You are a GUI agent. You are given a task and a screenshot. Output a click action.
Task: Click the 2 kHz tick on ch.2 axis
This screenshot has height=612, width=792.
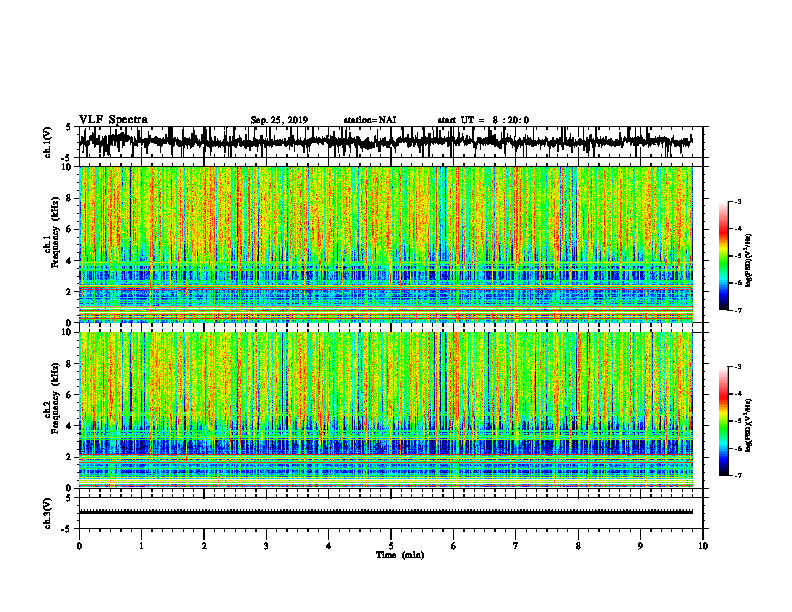(69, 457)
